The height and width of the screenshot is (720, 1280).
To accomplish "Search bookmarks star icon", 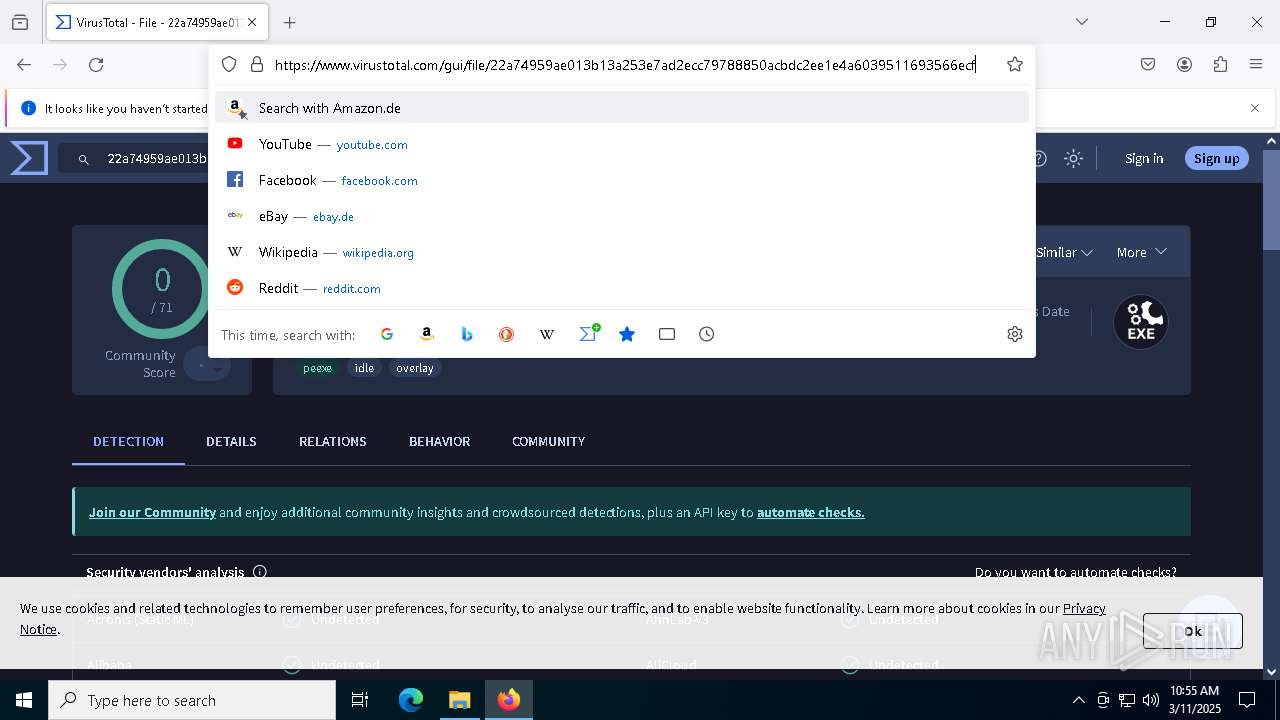I will click(627, 334).
